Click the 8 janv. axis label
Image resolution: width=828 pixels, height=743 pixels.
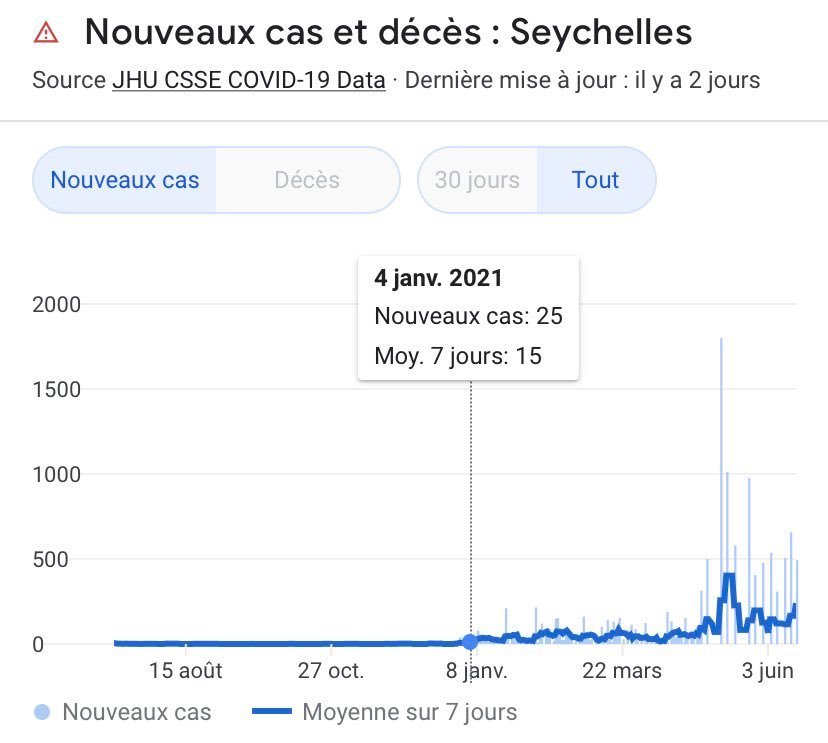click(470, 670)
